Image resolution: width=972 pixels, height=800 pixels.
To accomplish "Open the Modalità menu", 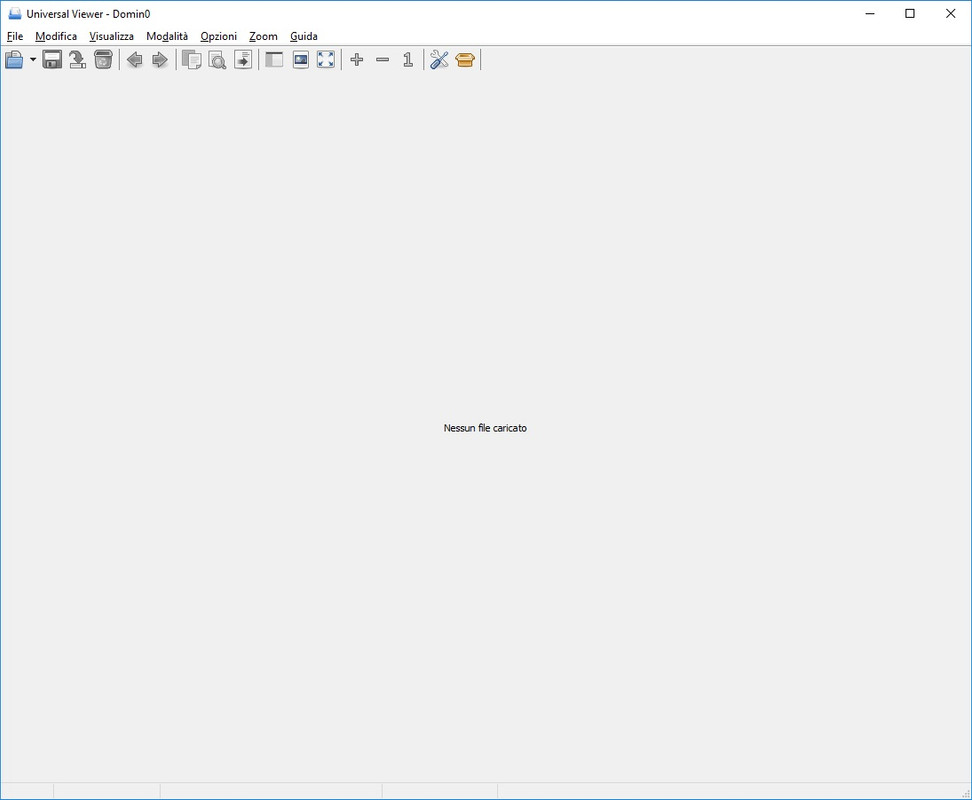I will pyautogui.click(x=167, y=36).
